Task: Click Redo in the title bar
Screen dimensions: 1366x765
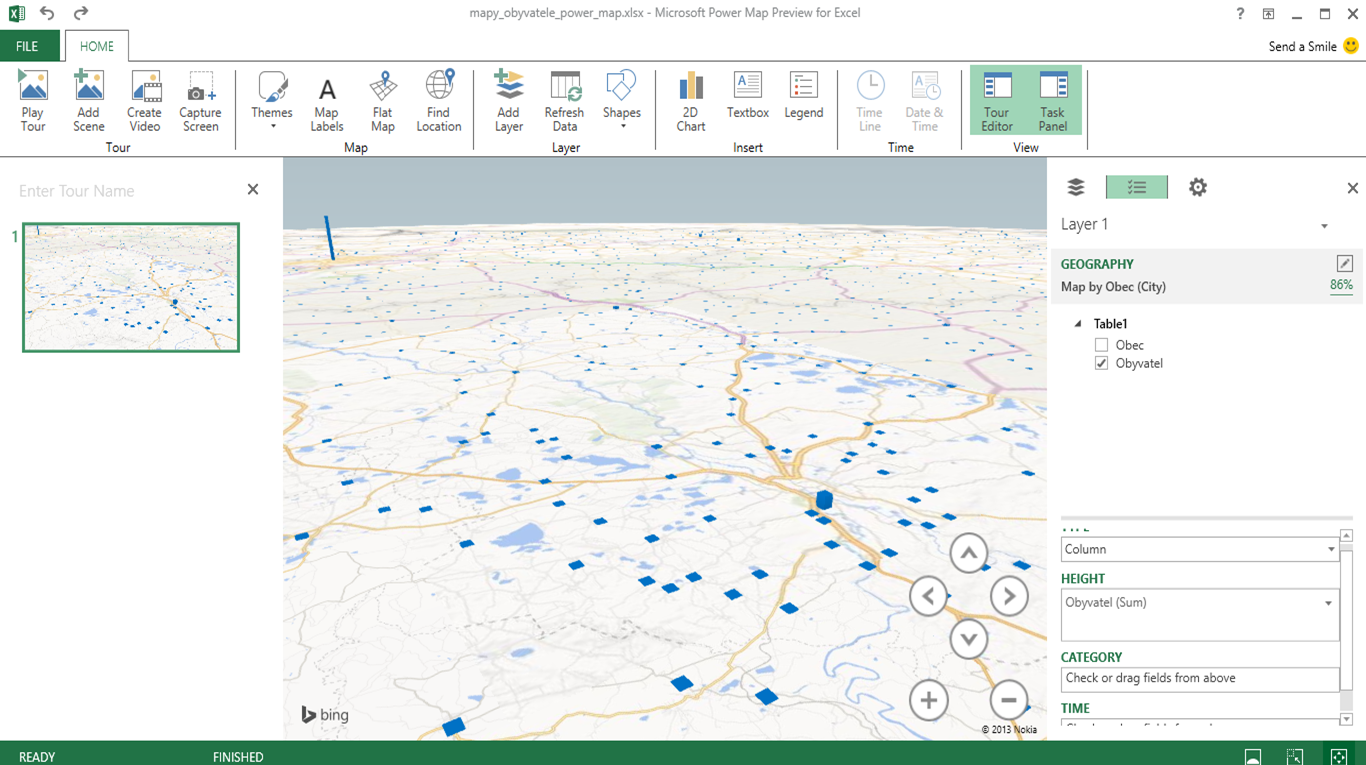Action: (81, 13)
